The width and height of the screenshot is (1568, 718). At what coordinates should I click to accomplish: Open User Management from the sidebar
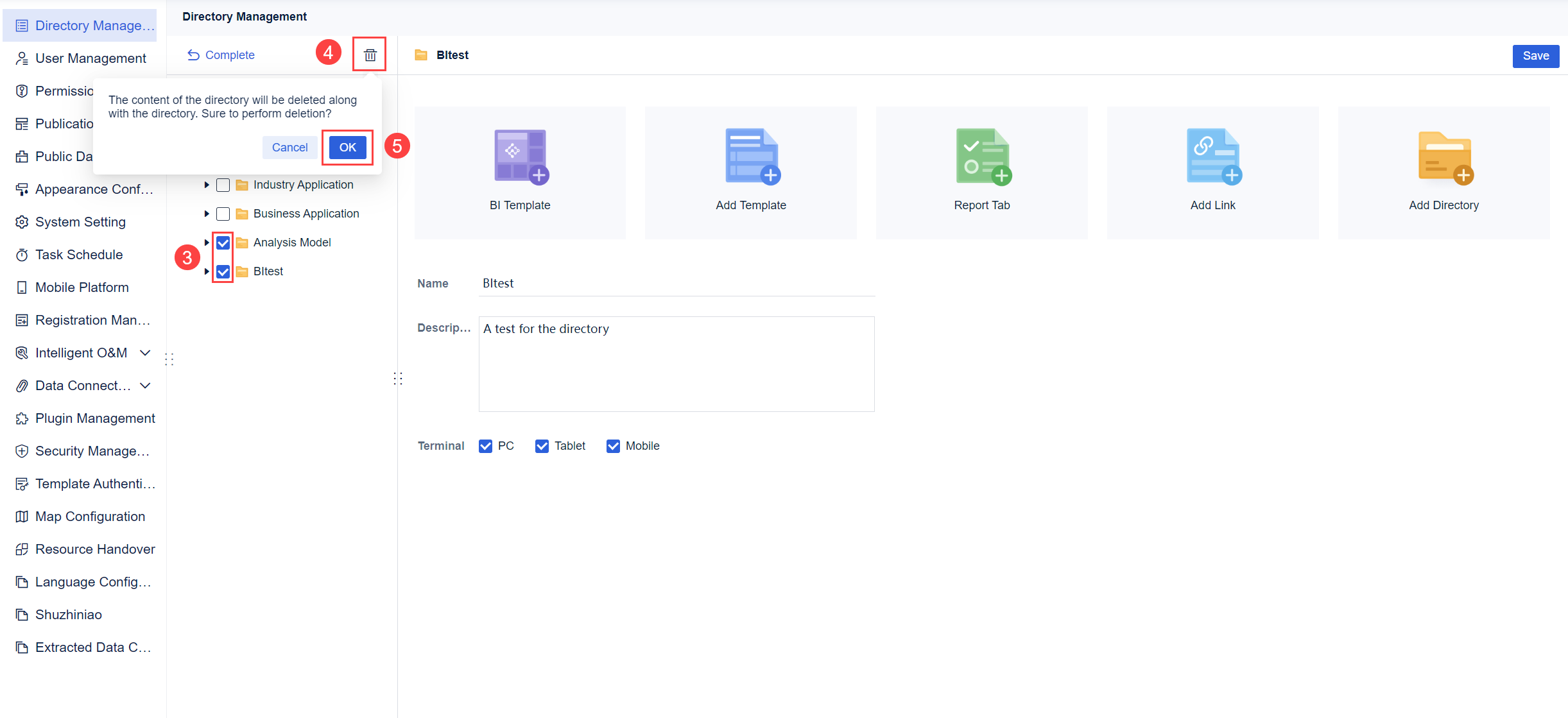click(90, 58)
